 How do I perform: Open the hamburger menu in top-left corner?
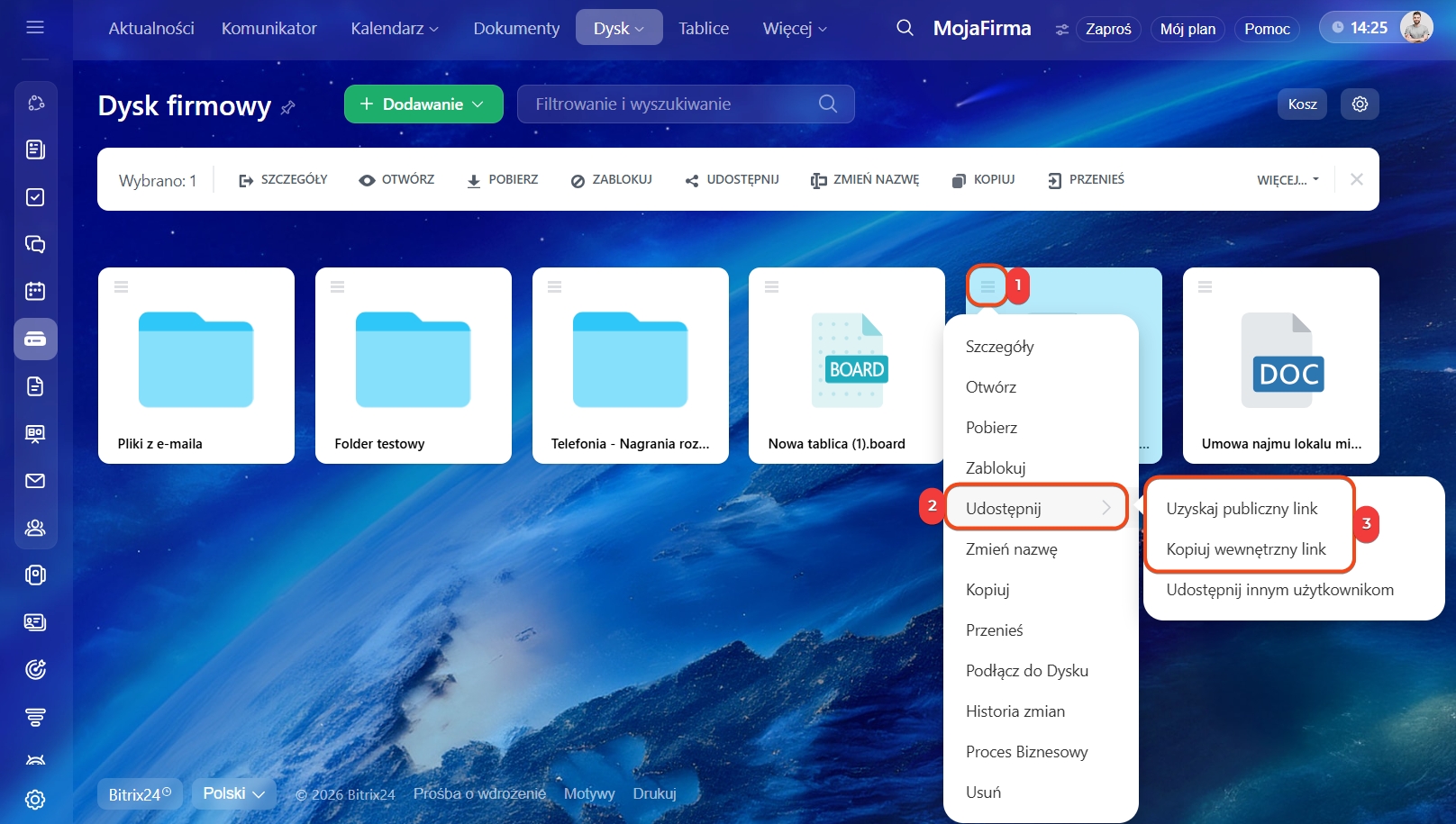[x=35, y=27]
